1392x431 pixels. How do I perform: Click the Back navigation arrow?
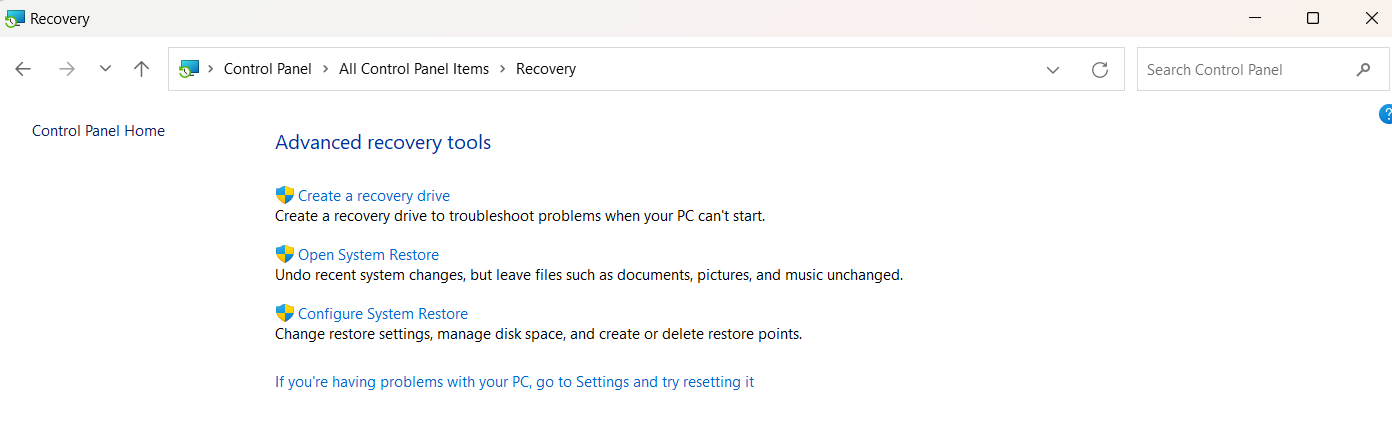23,69
